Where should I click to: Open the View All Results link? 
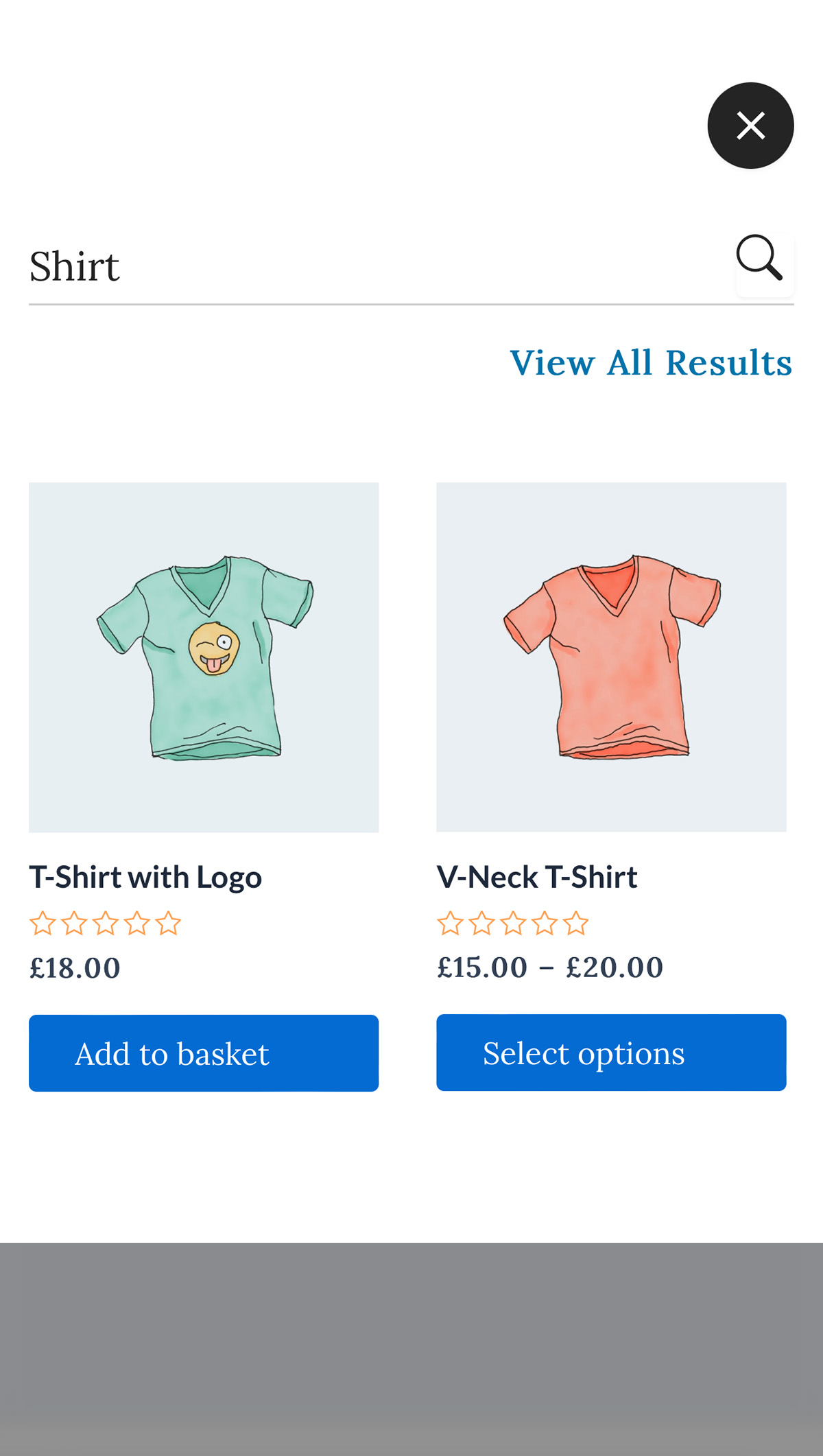[x=651, y=362]
